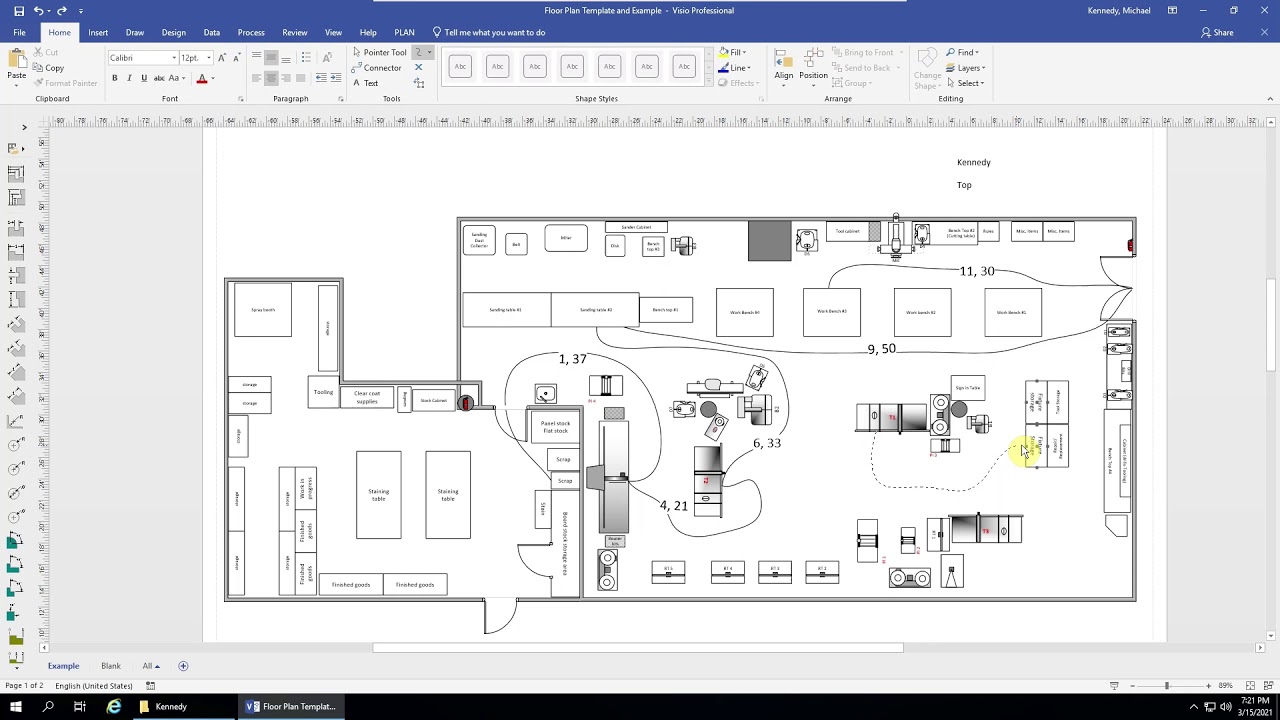Collapse the ribbon
This screenshot has height=720, width=1280.
(1270, 99)
